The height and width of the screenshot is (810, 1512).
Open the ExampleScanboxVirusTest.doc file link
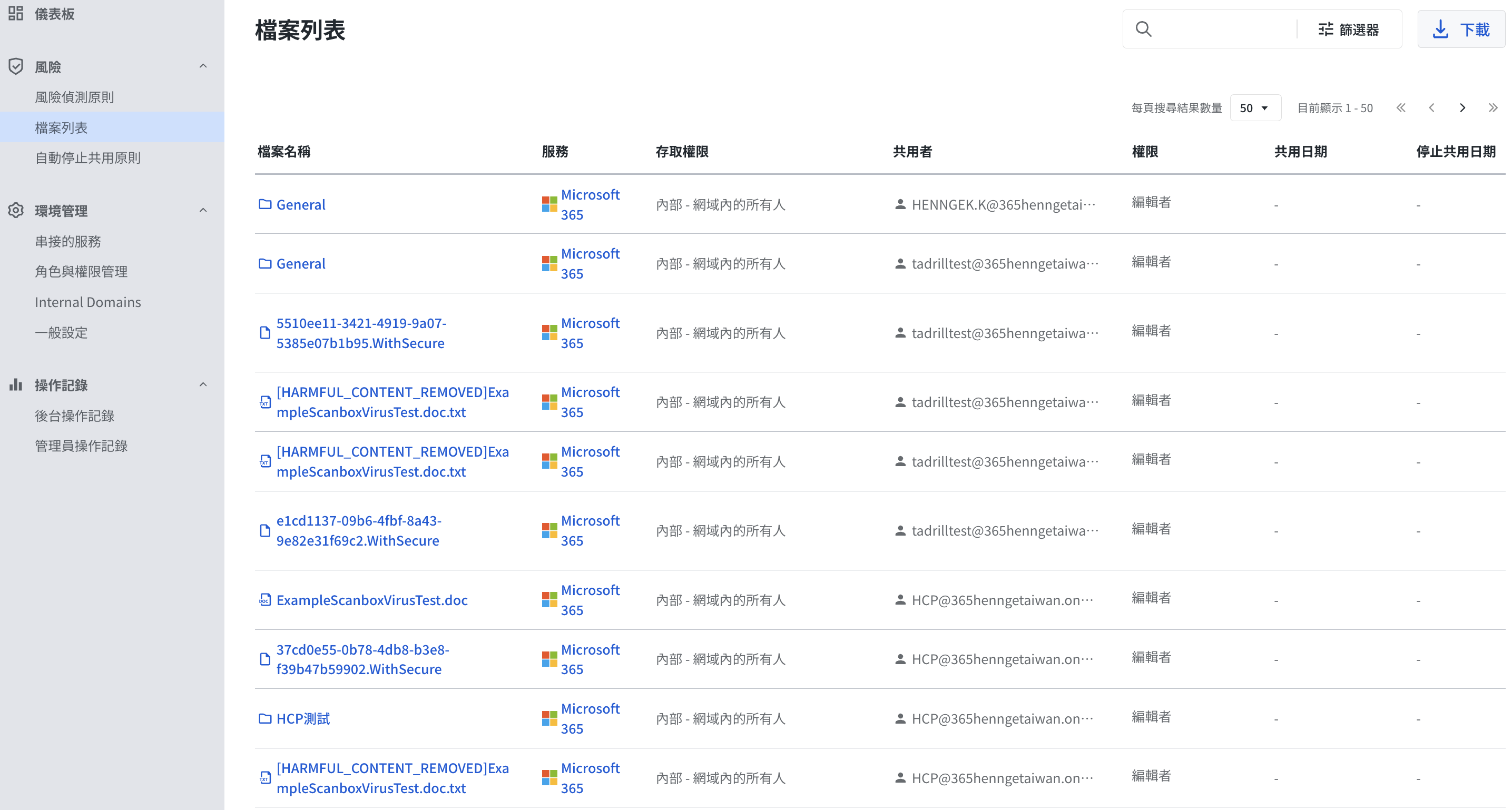tap(371, 600)
